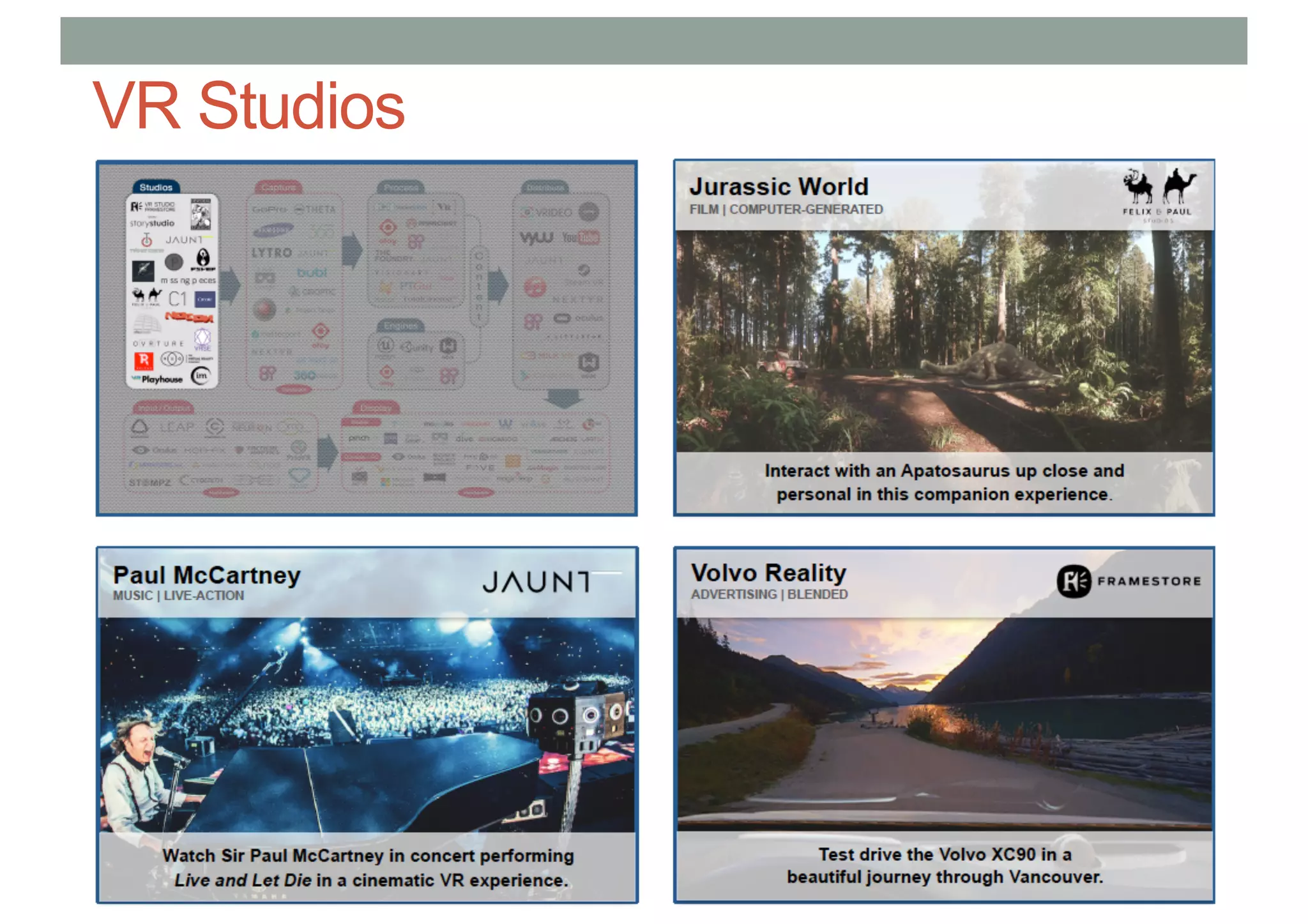This screenshot has width=1308, height=924.
Task: Open the Jurassic World forest image
Action: pos(944,341)
